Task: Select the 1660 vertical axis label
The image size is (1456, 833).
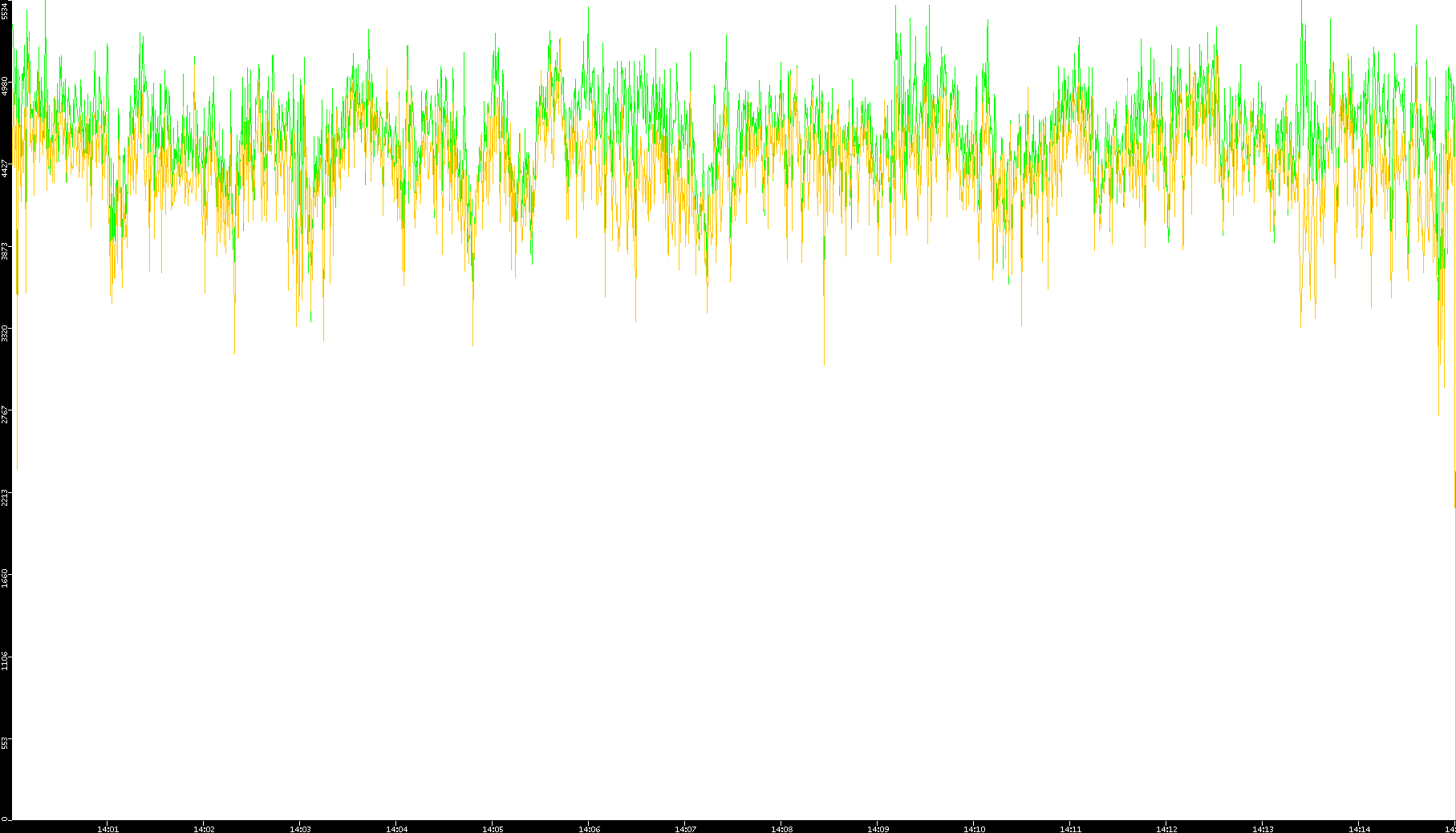Action: pyautogui.click(x=6, y=579)
